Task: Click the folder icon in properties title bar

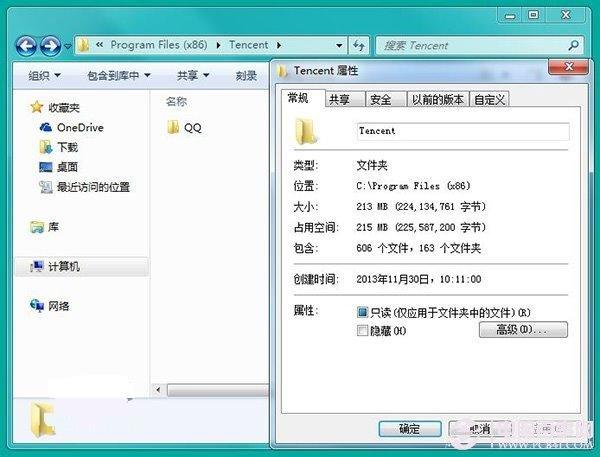Action: click(x=282, y=71)
